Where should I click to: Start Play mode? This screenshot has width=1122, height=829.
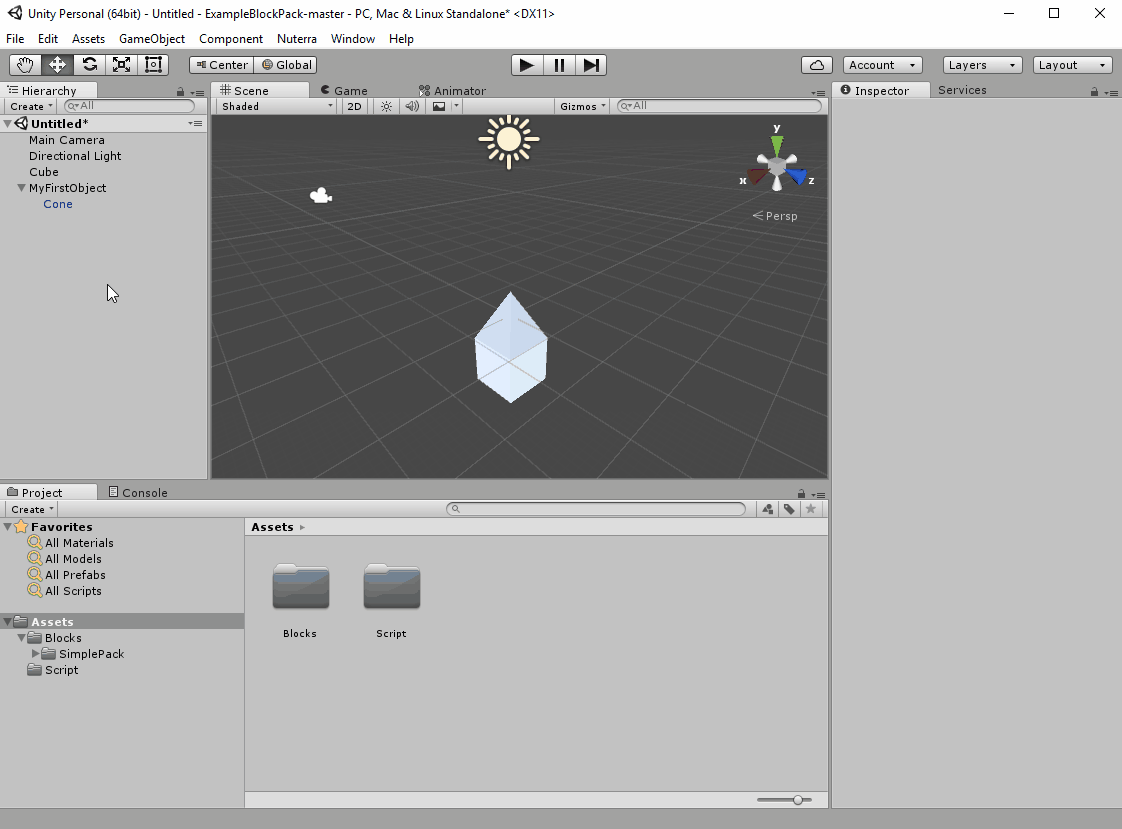pos(527,65)
